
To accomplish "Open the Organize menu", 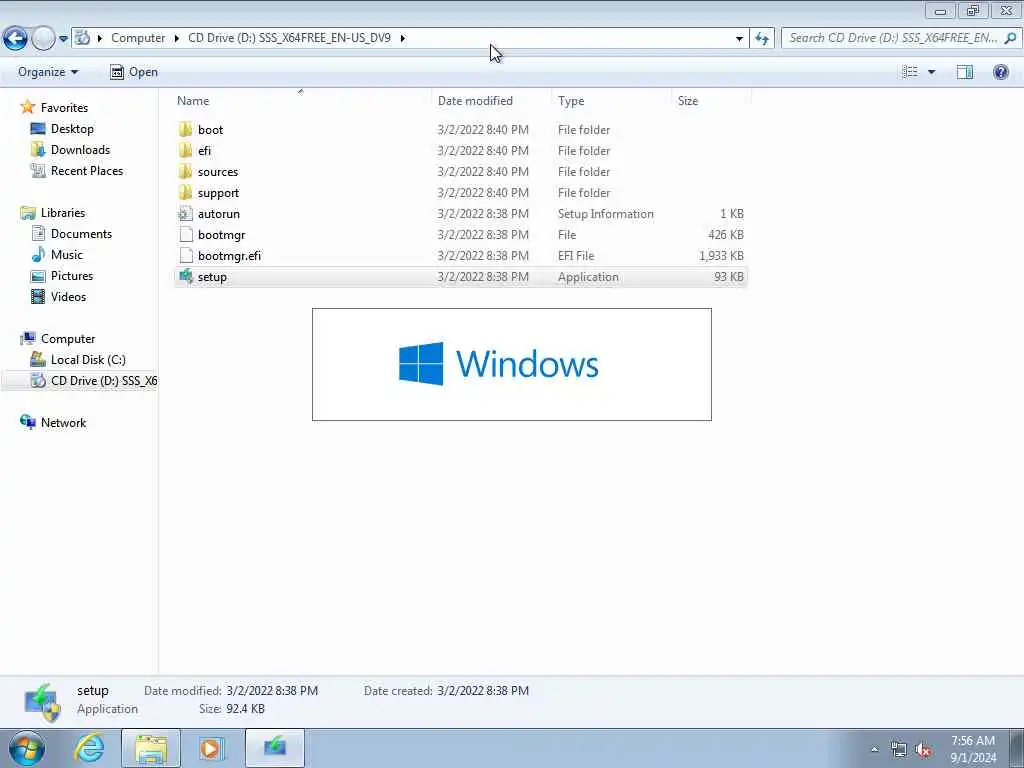I will [48, 72].
